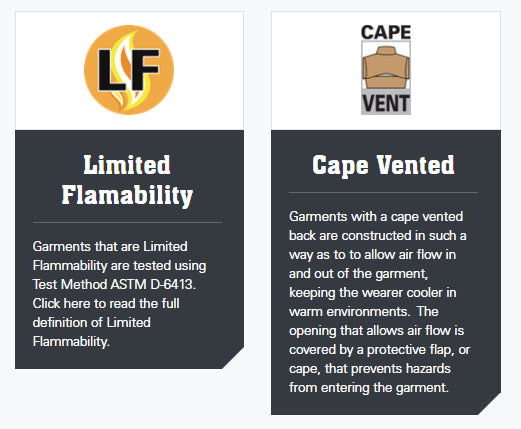The width and height of the screenshot is (521, 429).
Task: Click the divider under Limited Flamability title
Action: pos(127,222)
